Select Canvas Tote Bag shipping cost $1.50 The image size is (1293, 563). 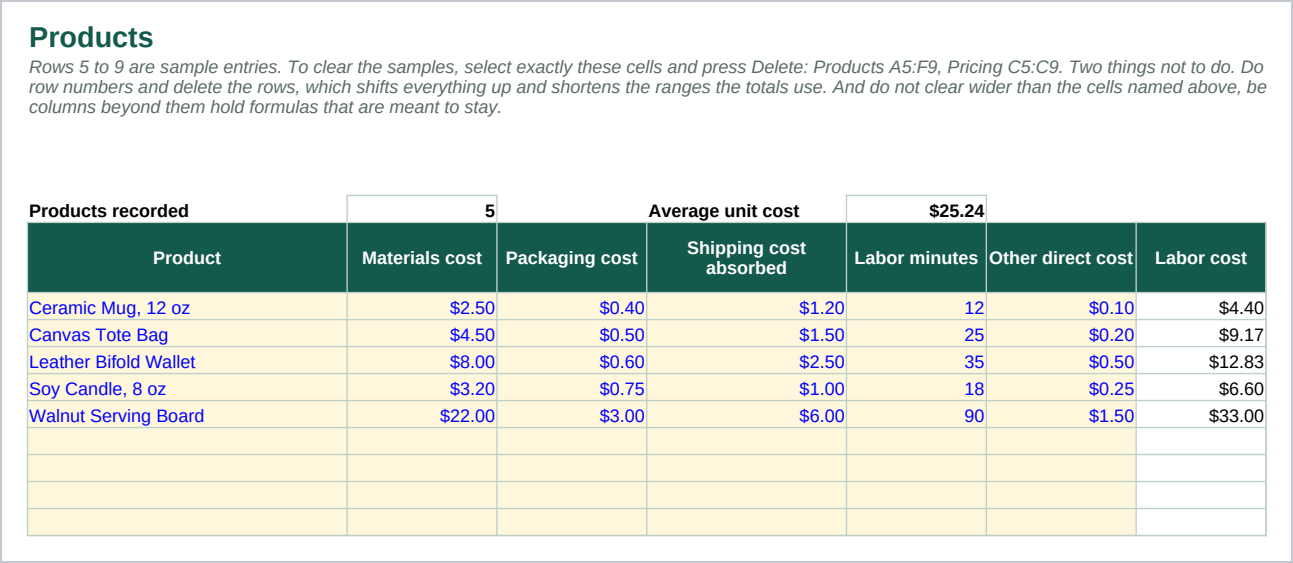746,334
